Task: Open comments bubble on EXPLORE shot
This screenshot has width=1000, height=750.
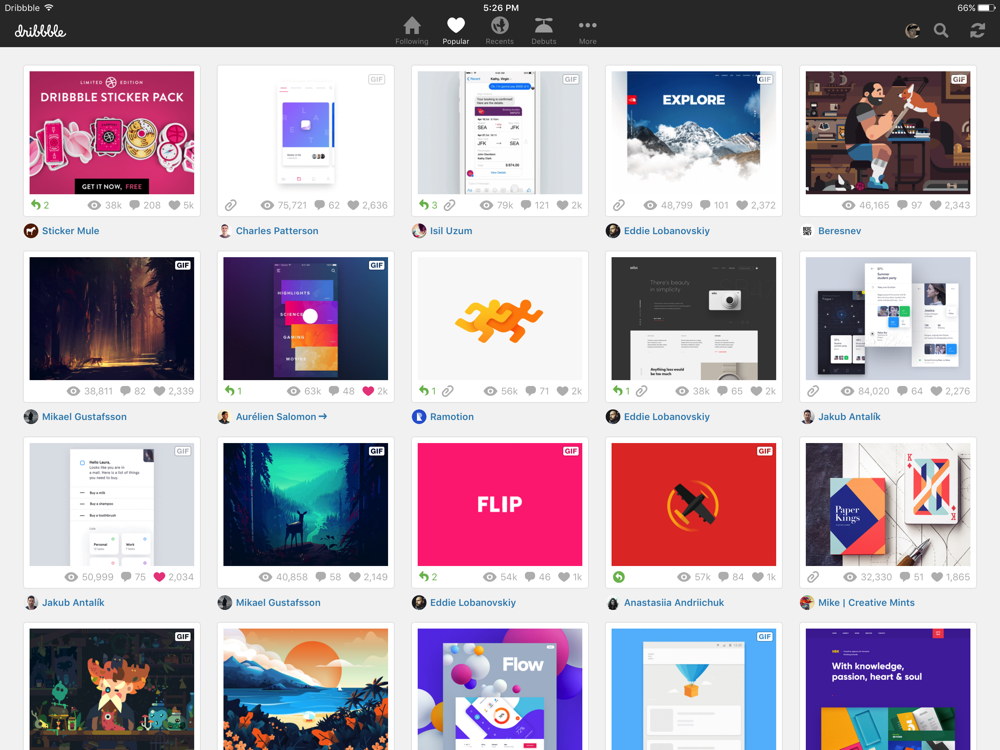Action: tap(705, 205)
